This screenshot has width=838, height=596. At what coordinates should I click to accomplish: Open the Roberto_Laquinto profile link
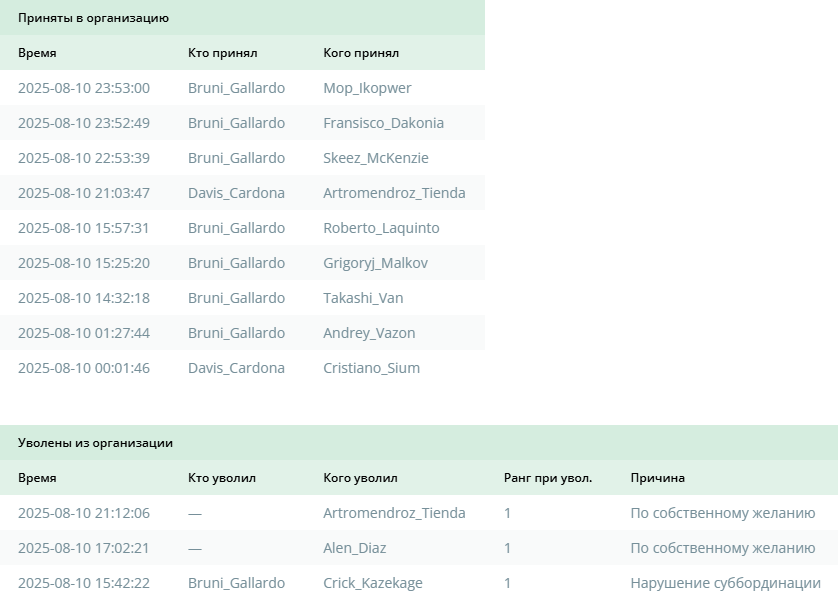pos(381,228)
